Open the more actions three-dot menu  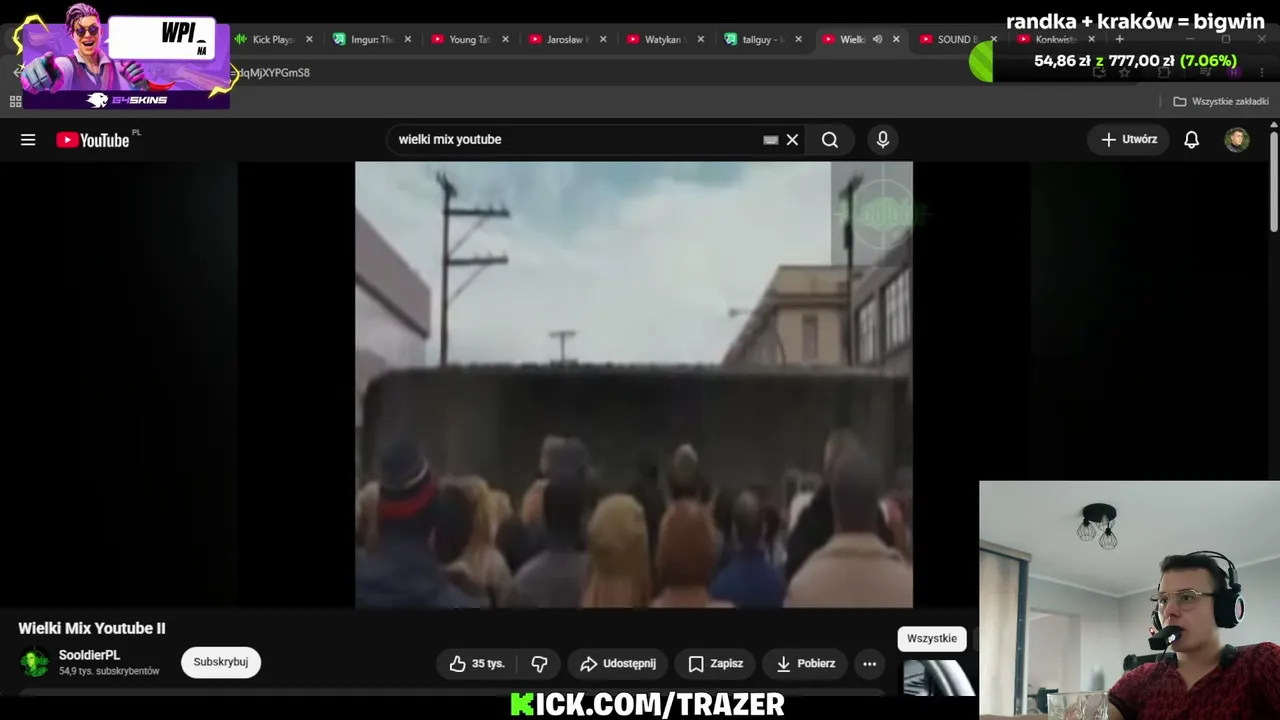point(869,663)
